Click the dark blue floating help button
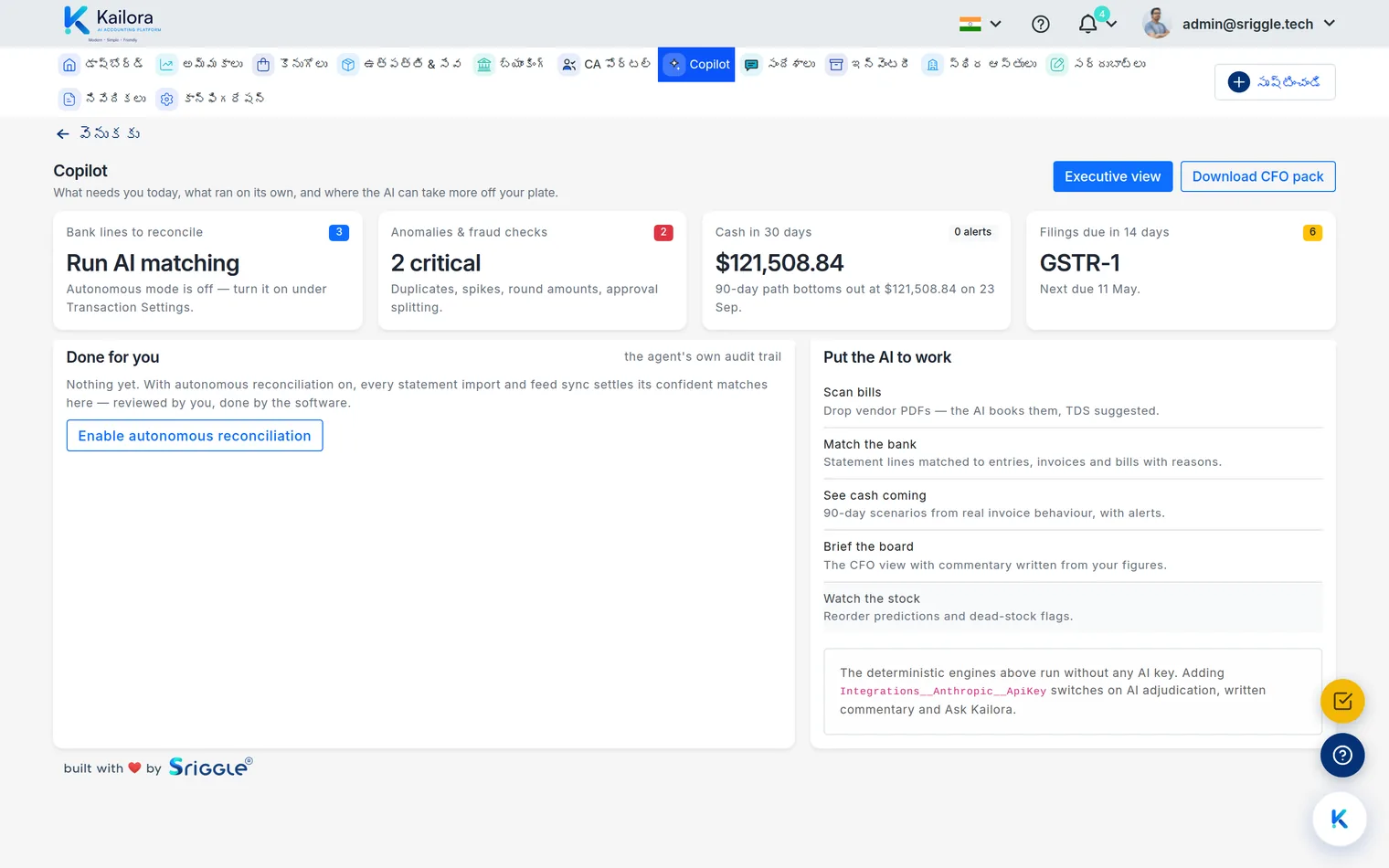The image size is (1389, 868). pyautogui.click(x=1342, y=756)
